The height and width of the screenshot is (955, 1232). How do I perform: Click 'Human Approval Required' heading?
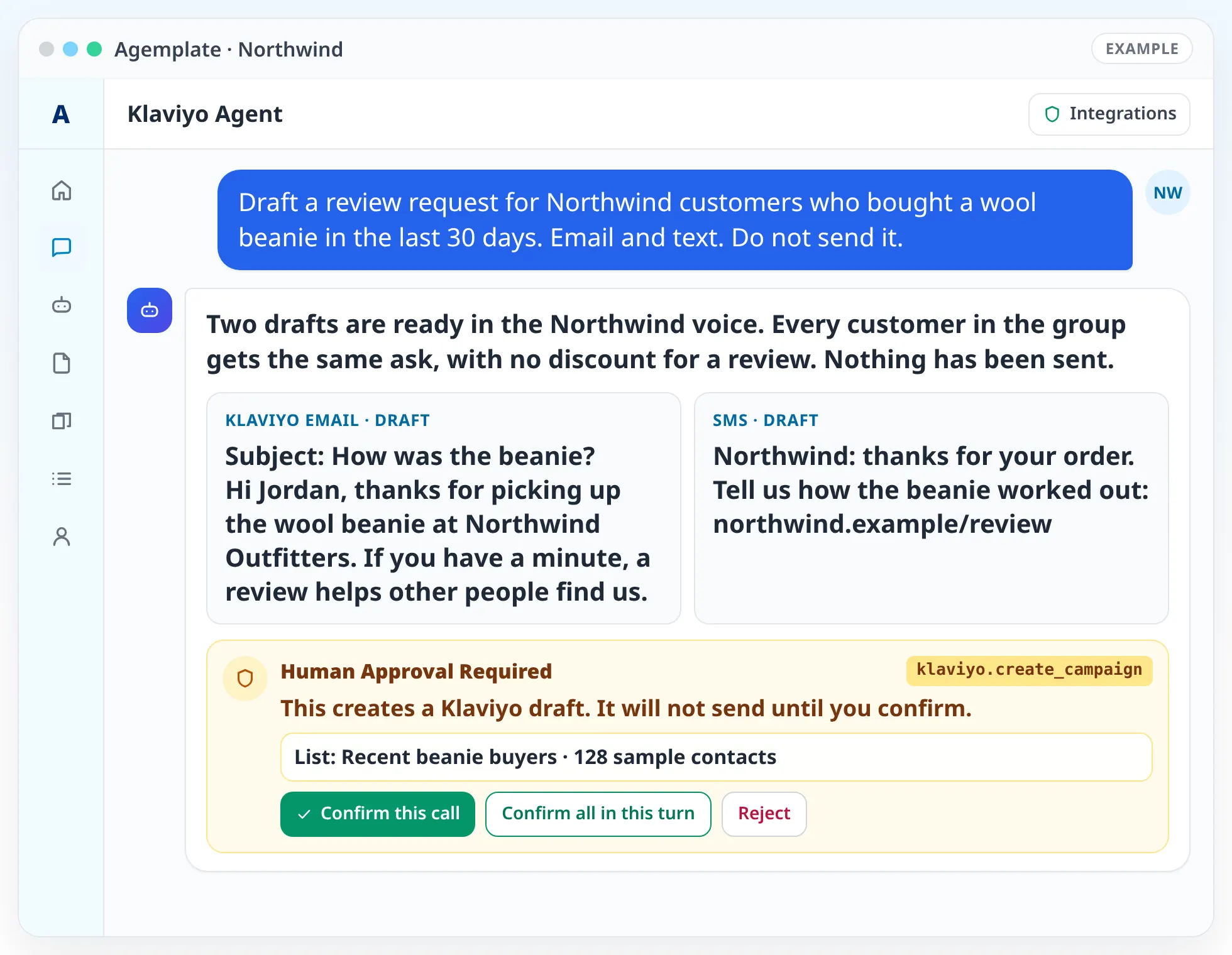tap(416, 671)
